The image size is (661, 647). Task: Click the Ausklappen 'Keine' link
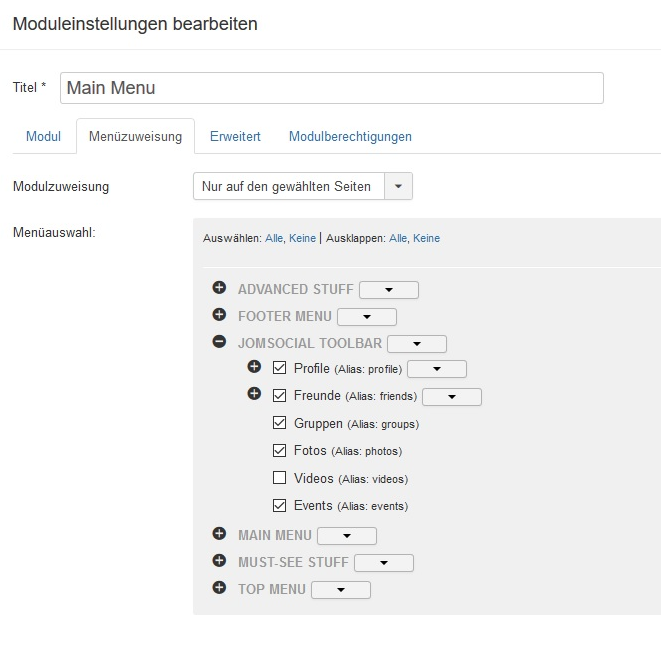click(426, 238)
